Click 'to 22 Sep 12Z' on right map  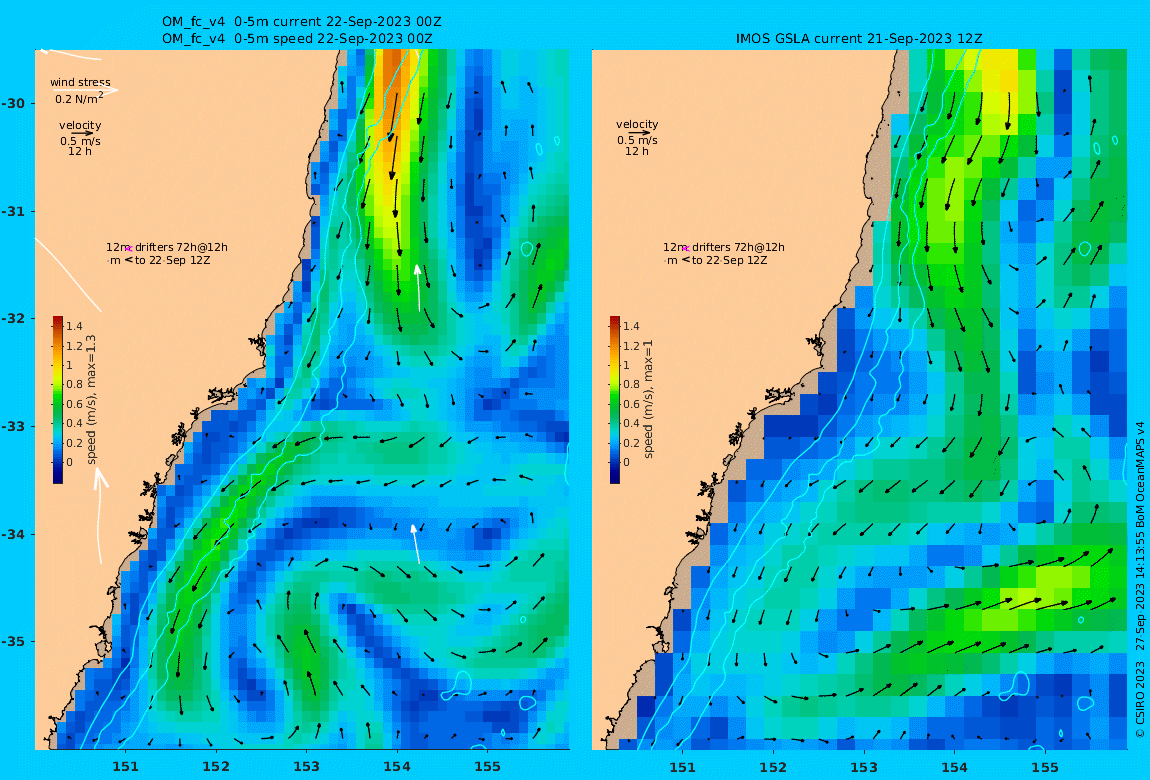(x=729, y=260)
